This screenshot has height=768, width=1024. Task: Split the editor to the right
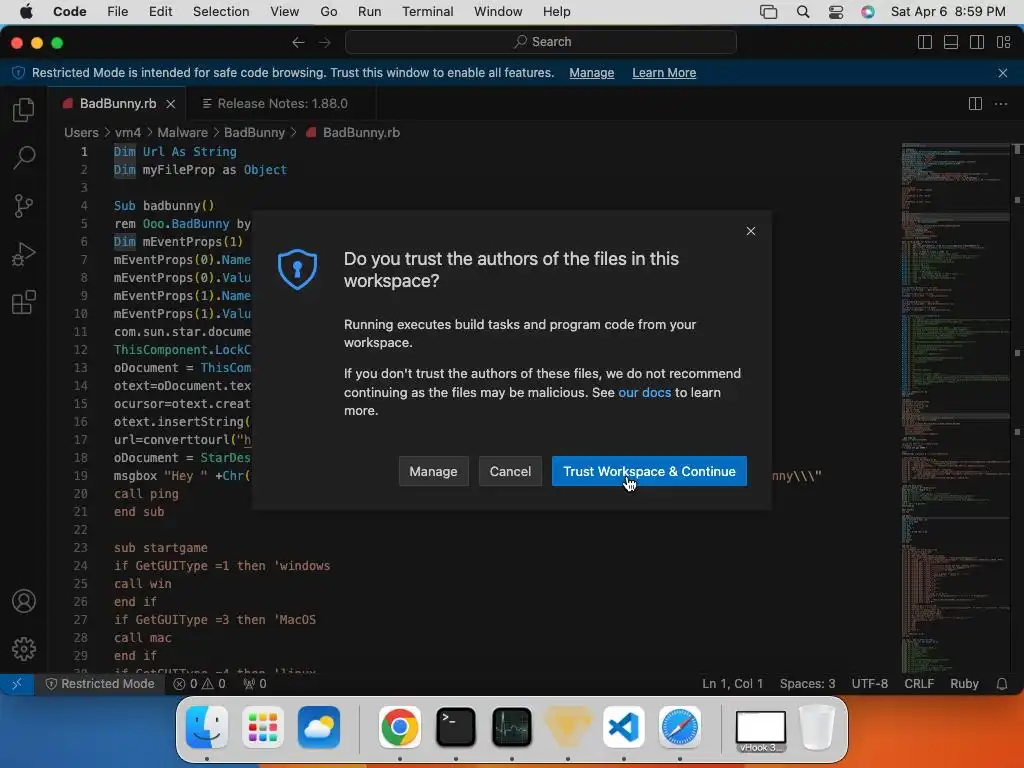(x=975, y=104)
